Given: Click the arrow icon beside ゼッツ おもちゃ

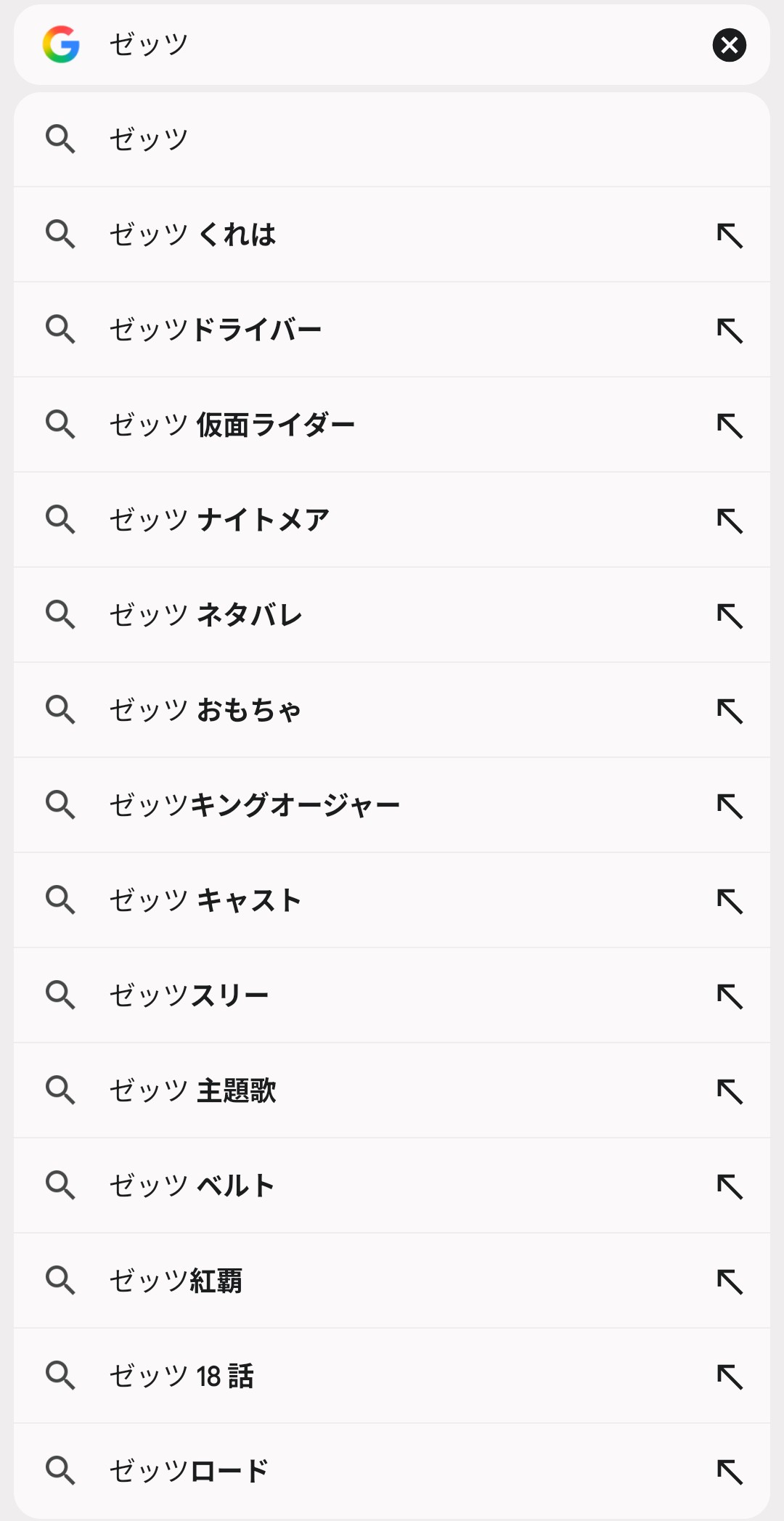Looking at the screenshot, I should pyautogui.click(x=730, y=711).
